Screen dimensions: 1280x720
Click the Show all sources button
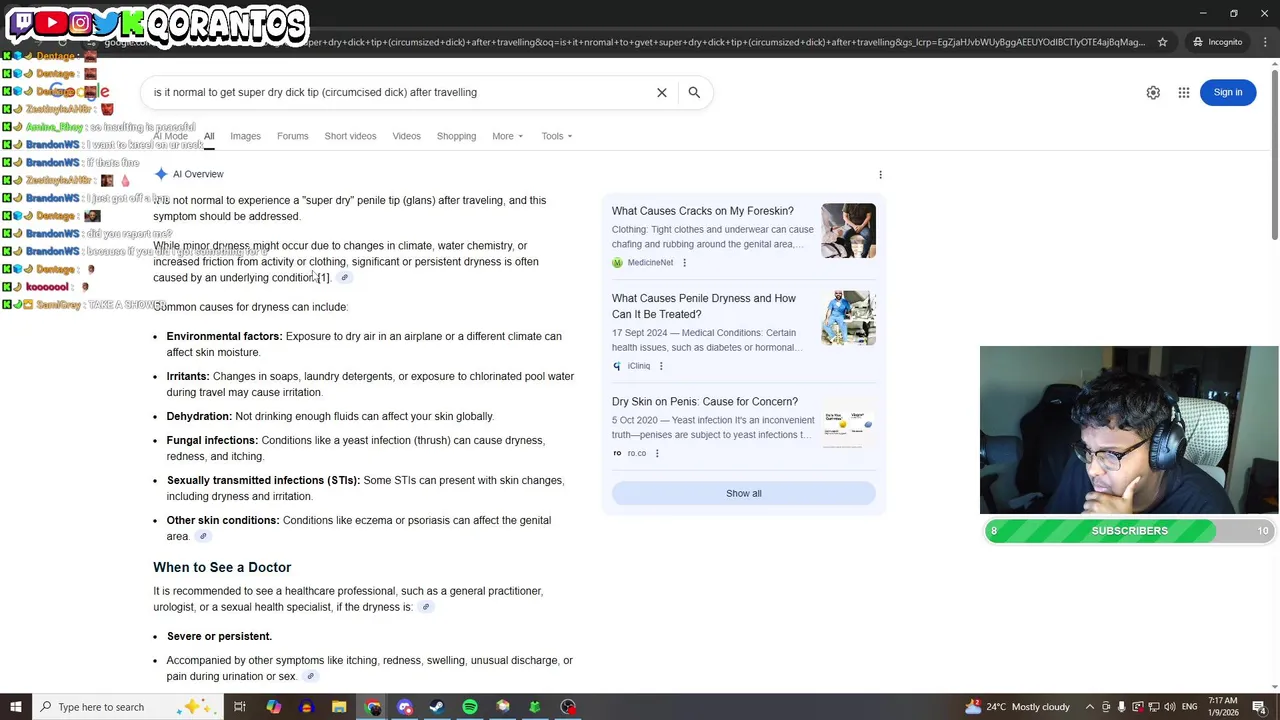(x=744, y=493)
